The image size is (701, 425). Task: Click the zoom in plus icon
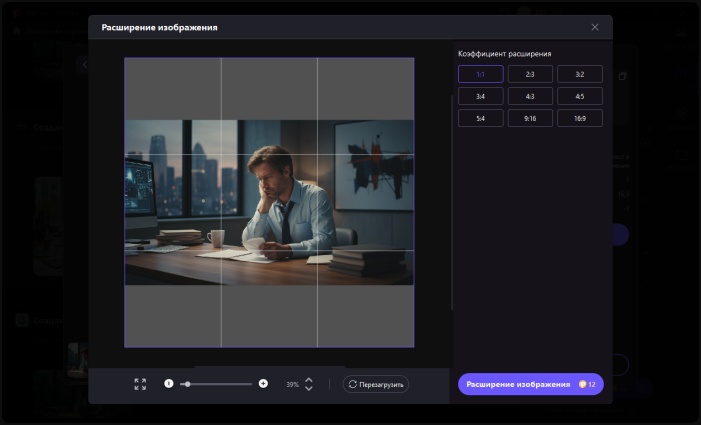coord(263,383)
